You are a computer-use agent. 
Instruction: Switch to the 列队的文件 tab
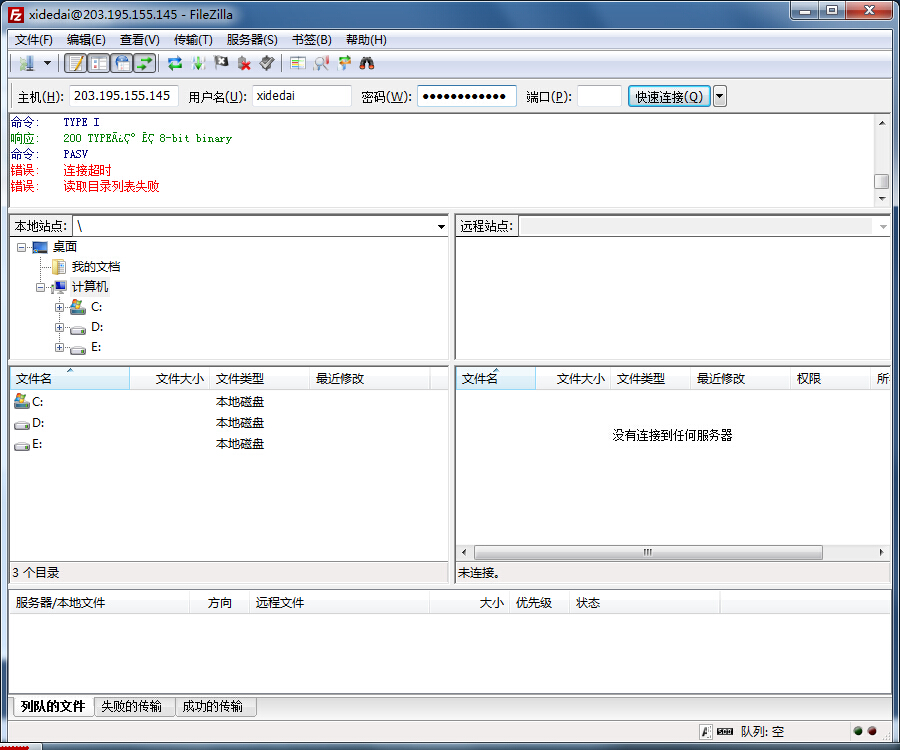pos(53,706)
